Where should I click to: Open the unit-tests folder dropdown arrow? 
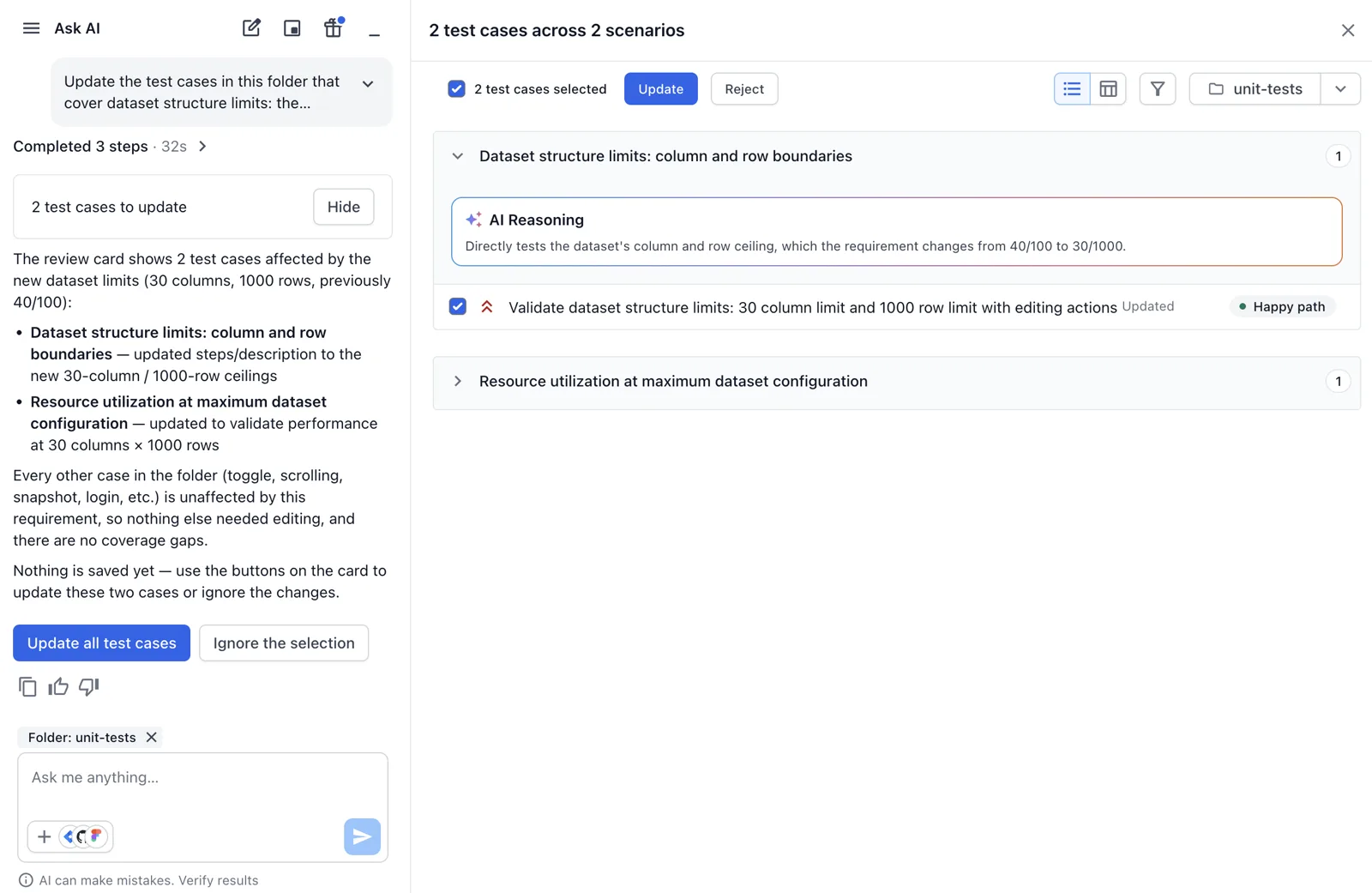tap(1340, 89)
